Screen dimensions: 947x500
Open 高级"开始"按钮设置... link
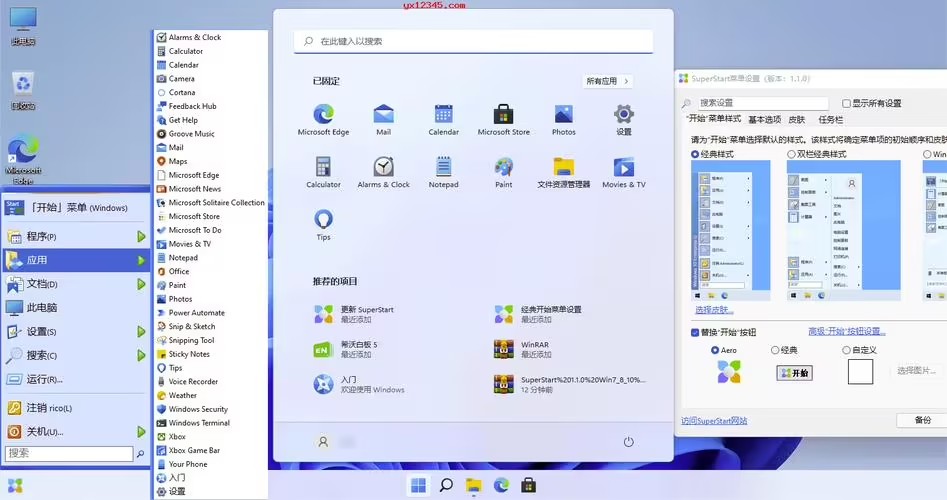(847, 332)
